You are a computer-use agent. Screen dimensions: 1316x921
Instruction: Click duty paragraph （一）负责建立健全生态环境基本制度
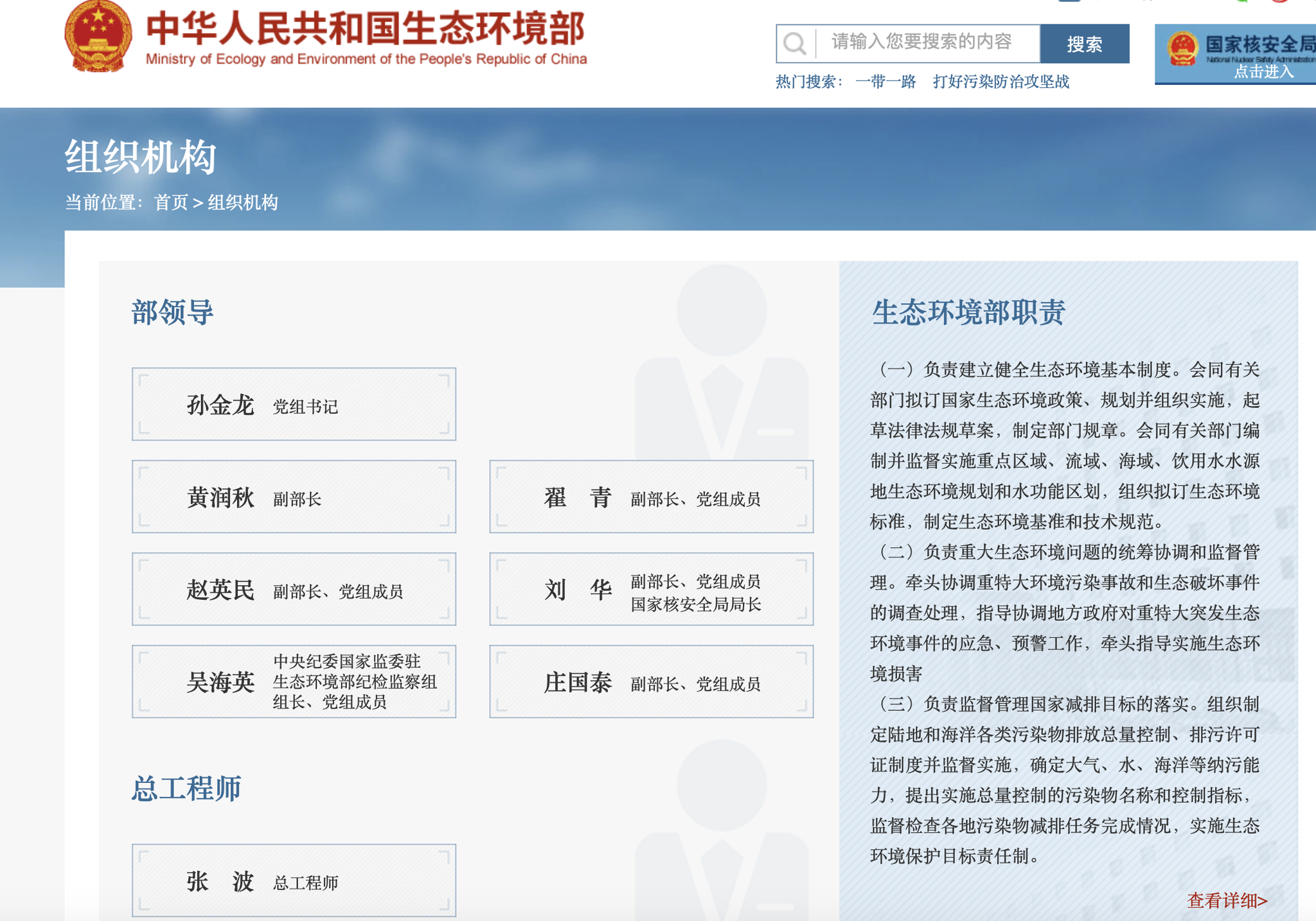click(1065, 446)
